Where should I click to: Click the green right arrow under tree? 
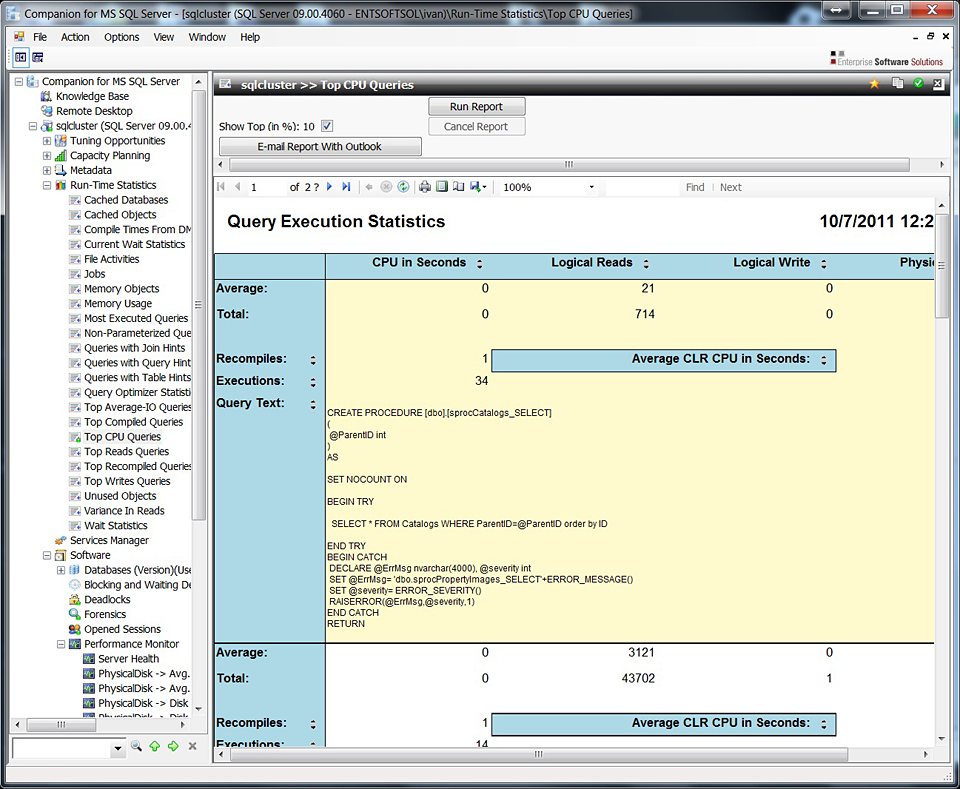click(173, 746)
